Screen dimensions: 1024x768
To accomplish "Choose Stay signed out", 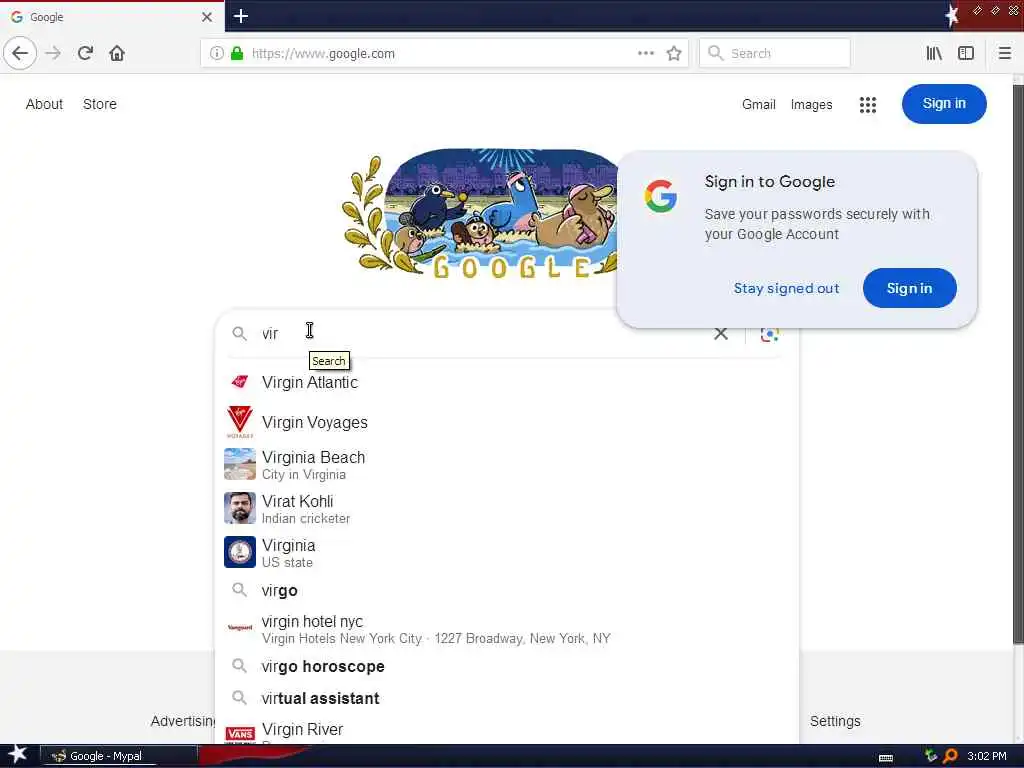I will pyautogui.click(x=786, y=288).
